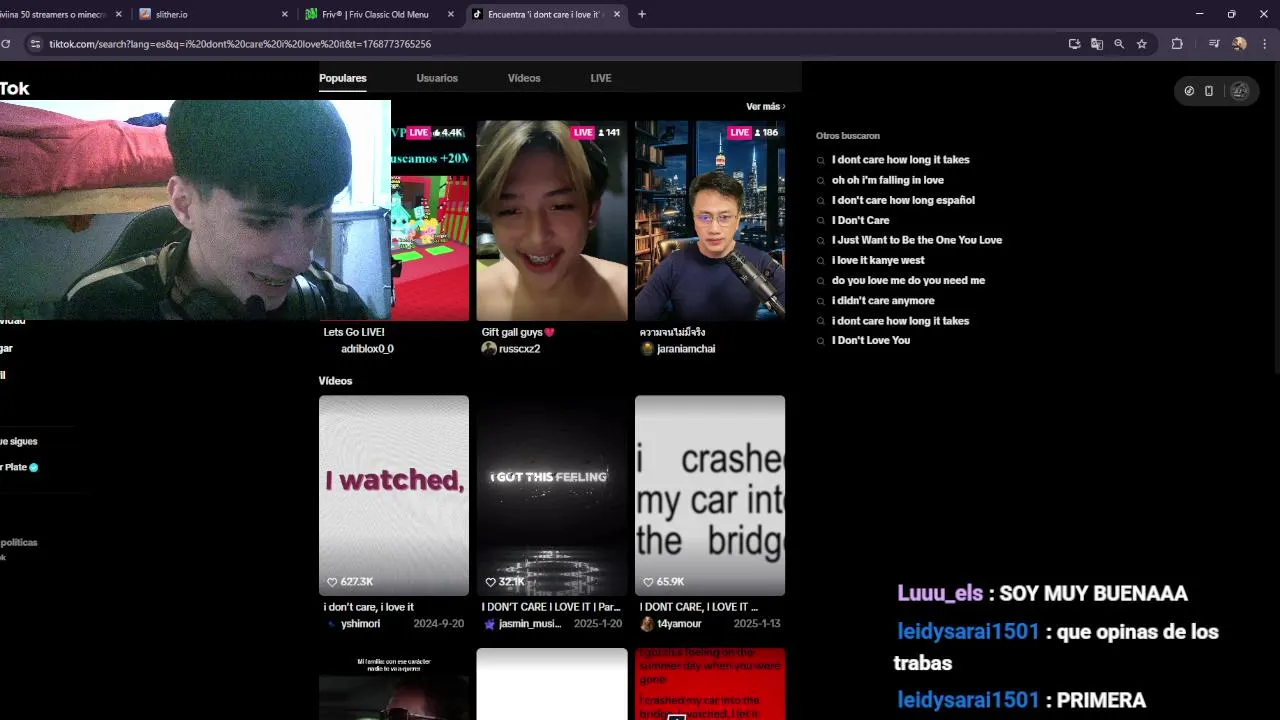The width and height of the screenshot is (1280, 720).
Task: Open the site information icon in address bar
Action: [35, 44]
